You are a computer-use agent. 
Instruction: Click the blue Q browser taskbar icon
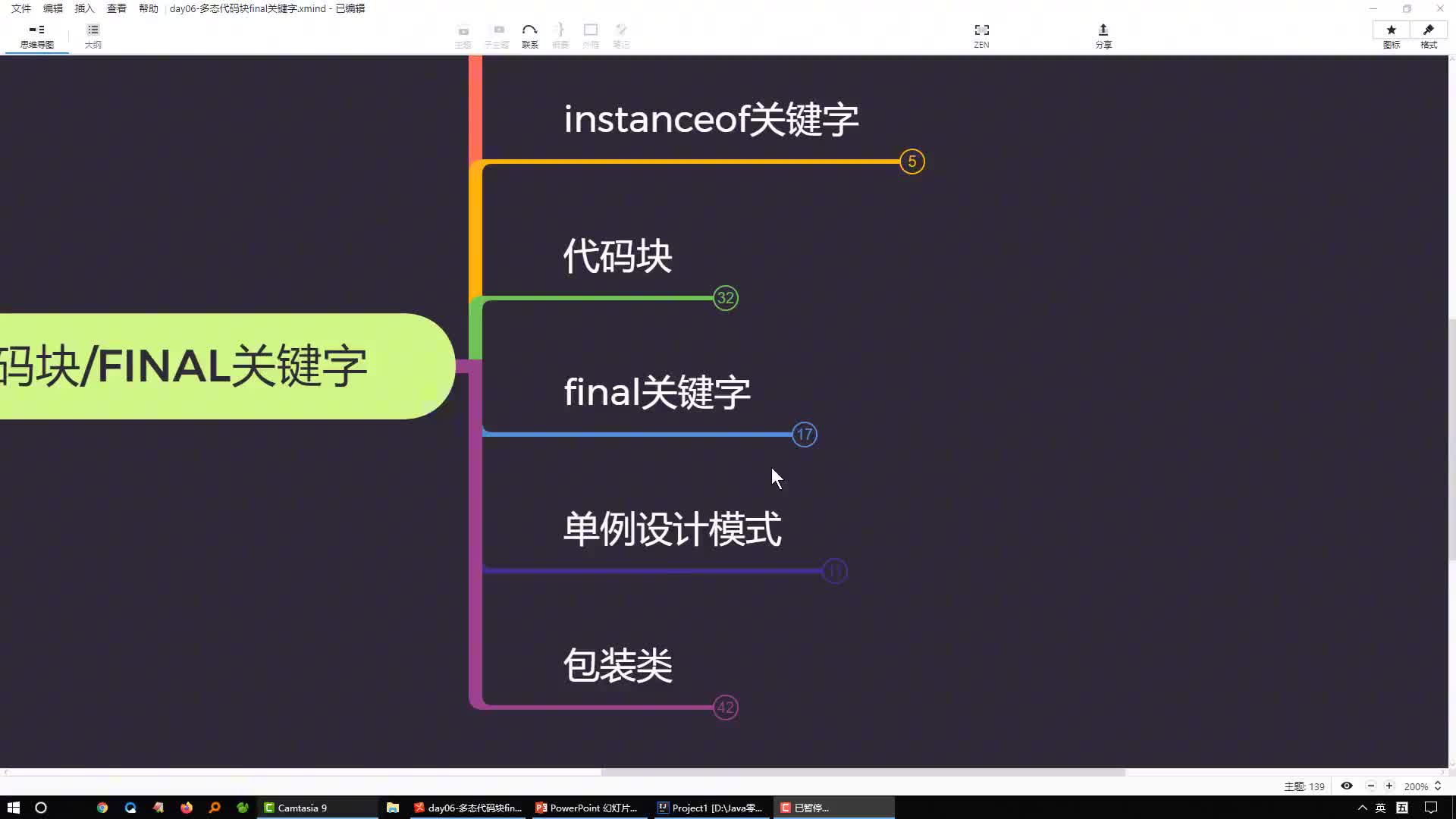point(130,808)
